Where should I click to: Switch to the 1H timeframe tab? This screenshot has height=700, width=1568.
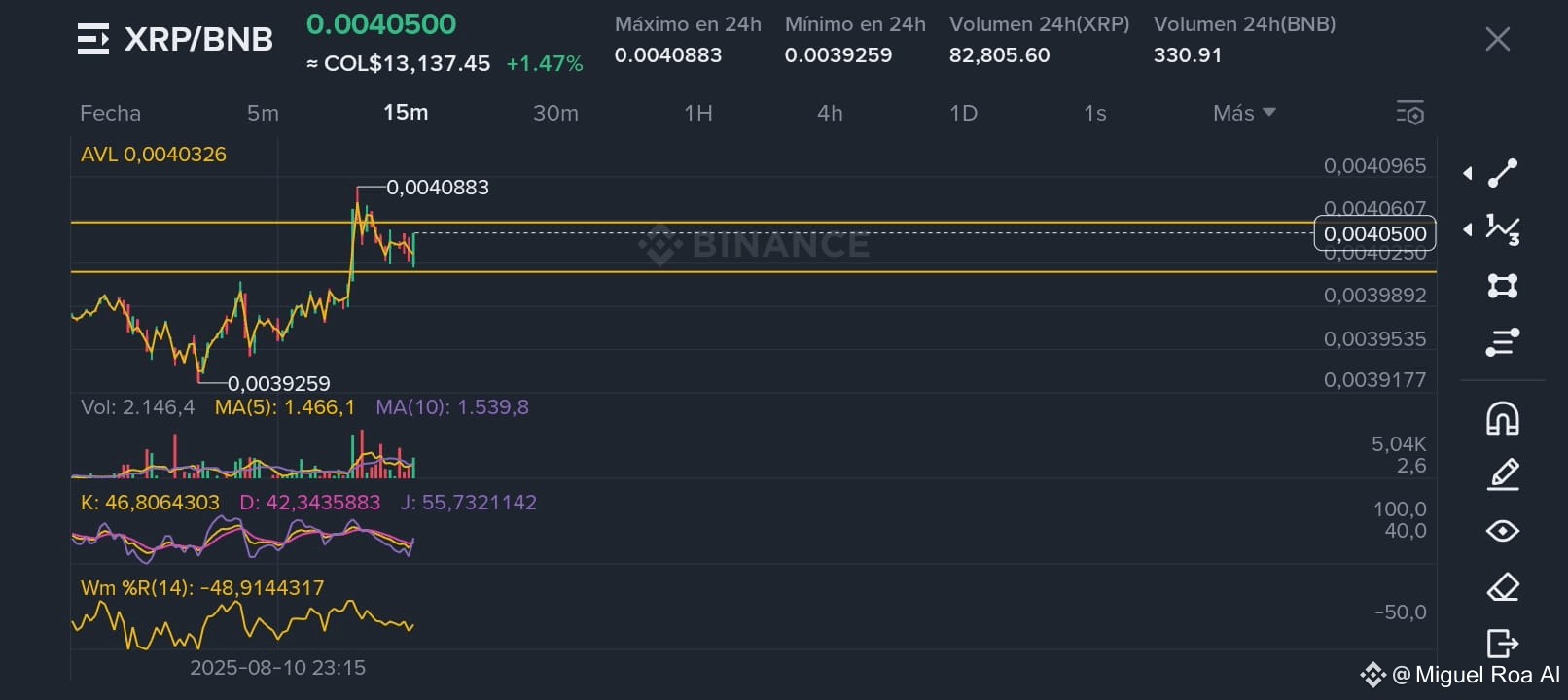tap(698, 113)
